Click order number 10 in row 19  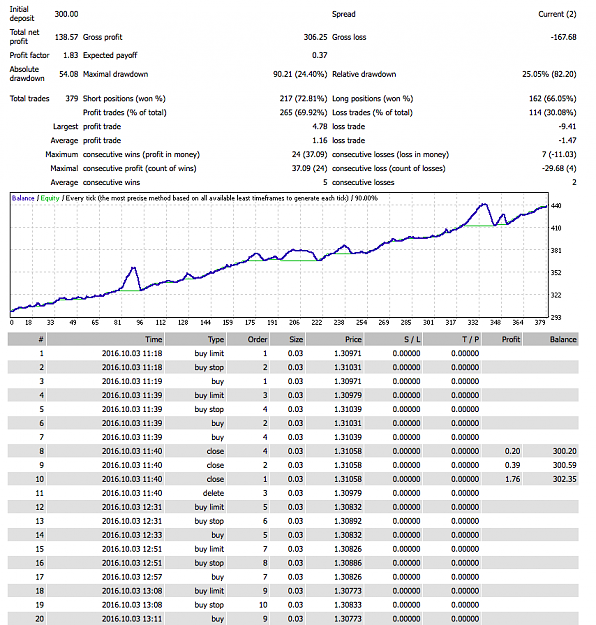[263, 605]
